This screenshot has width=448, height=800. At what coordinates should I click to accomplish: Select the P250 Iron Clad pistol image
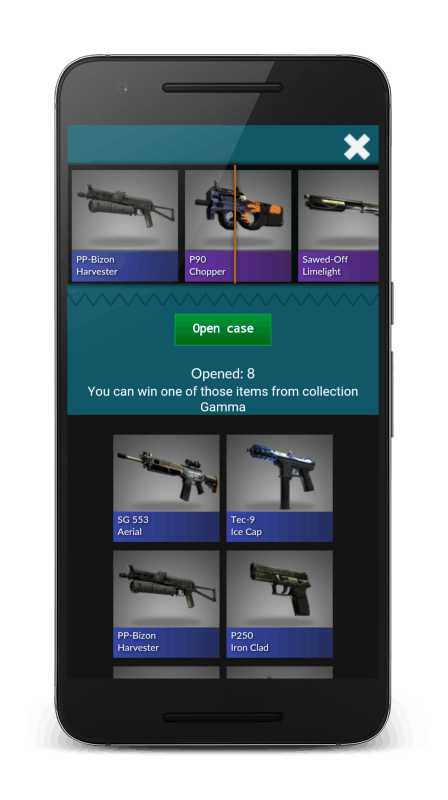point(280,589)
